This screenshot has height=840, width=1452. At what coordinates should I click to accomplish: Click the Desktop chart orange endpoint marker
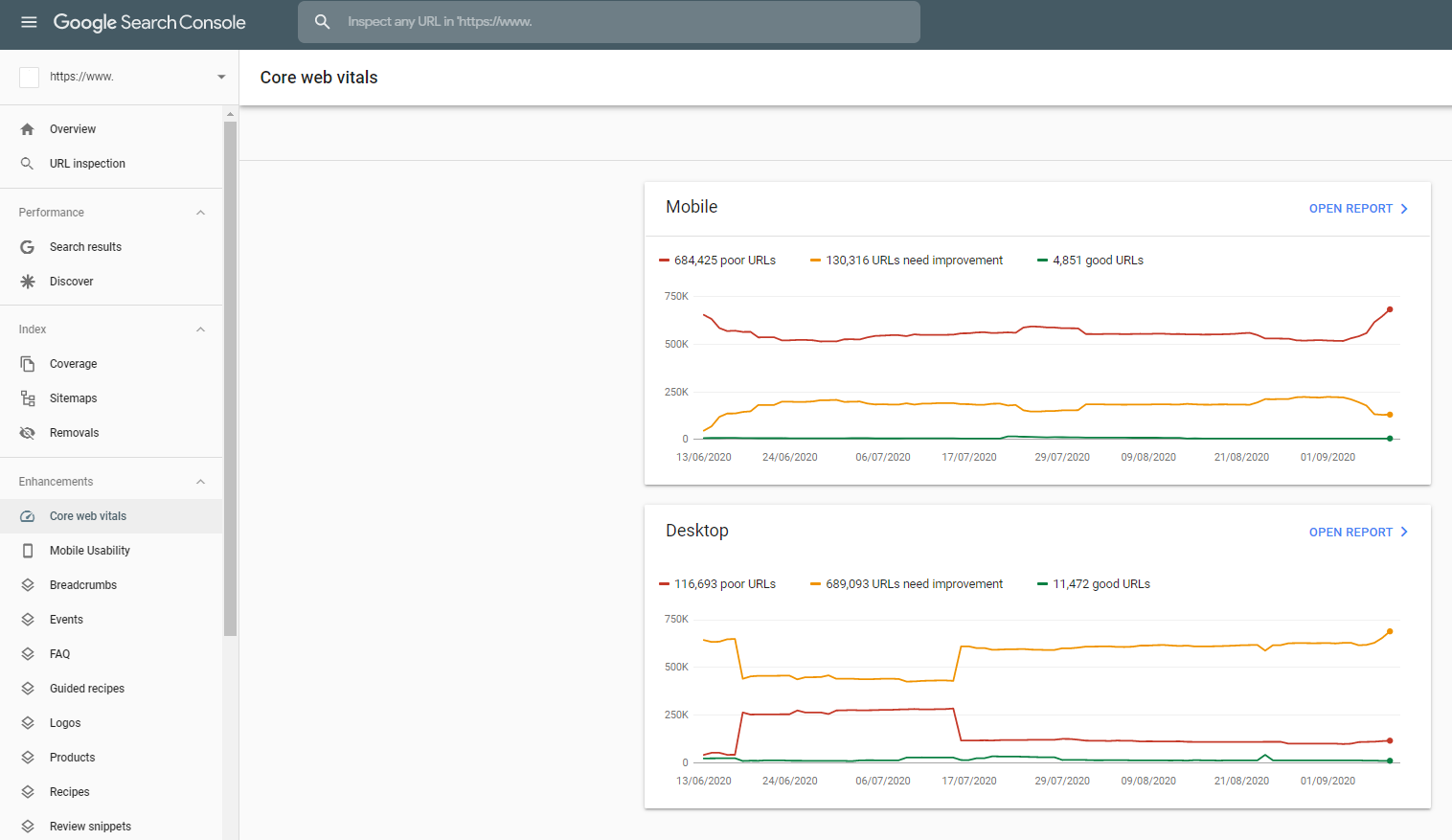tap(1390, 632)
